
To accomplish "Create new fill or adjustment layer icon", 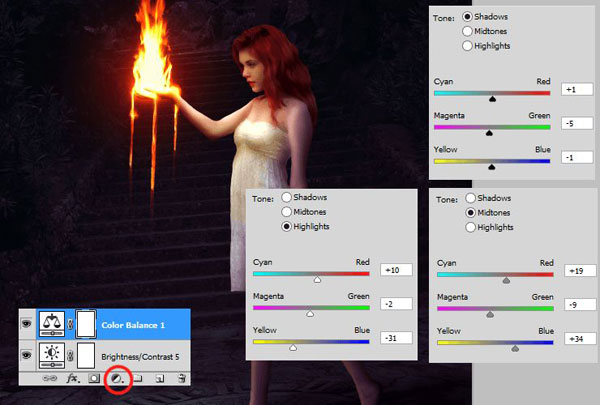I will (x=117, y=379).
